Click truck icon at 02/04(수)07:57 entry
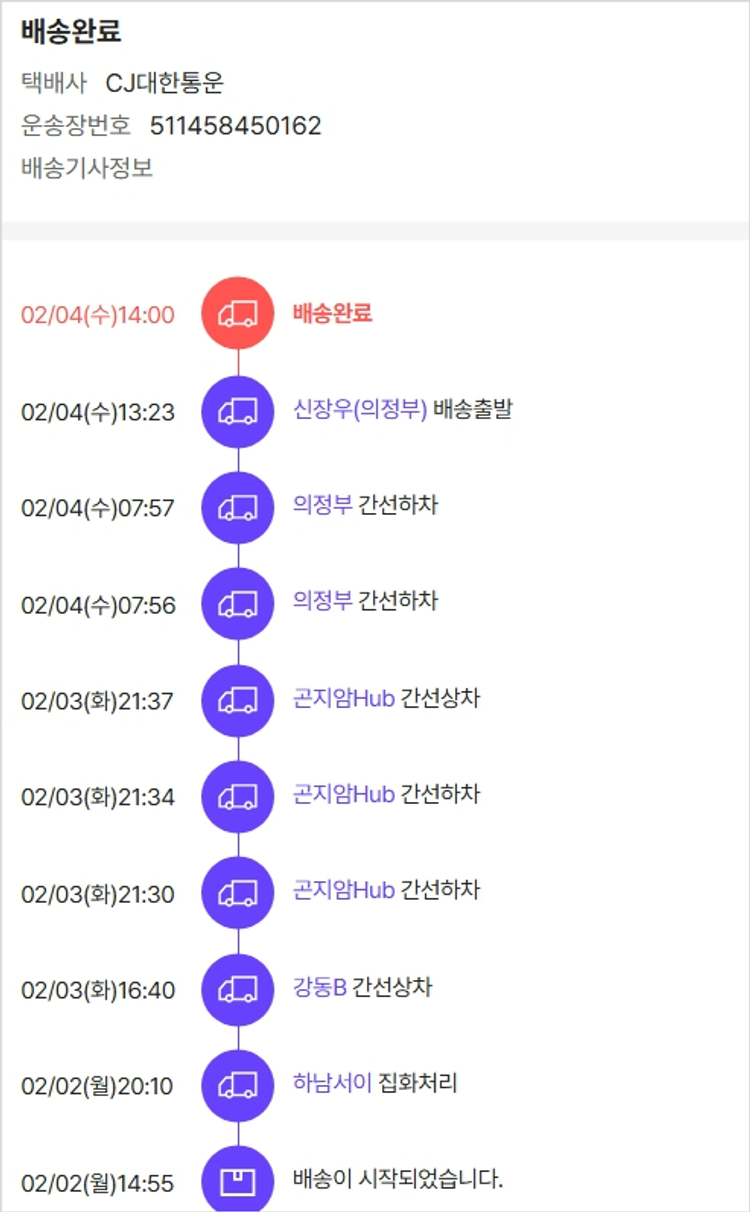Viewport: 750px width, 1212px height. (238, 507)
